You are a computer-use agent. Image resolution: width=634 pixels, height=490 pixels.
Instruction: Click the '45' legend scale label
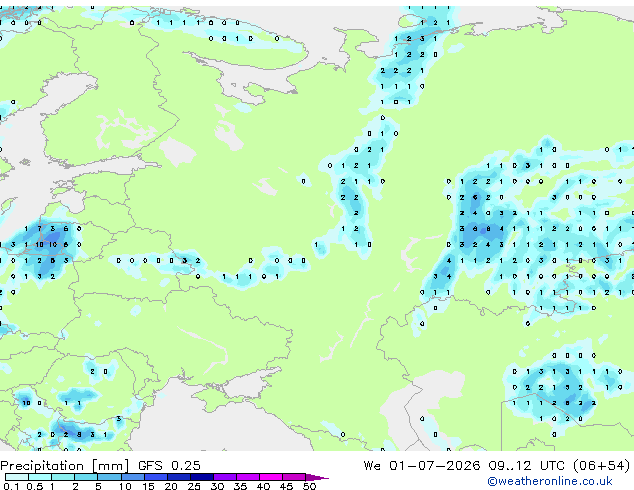tap(286, 486)
